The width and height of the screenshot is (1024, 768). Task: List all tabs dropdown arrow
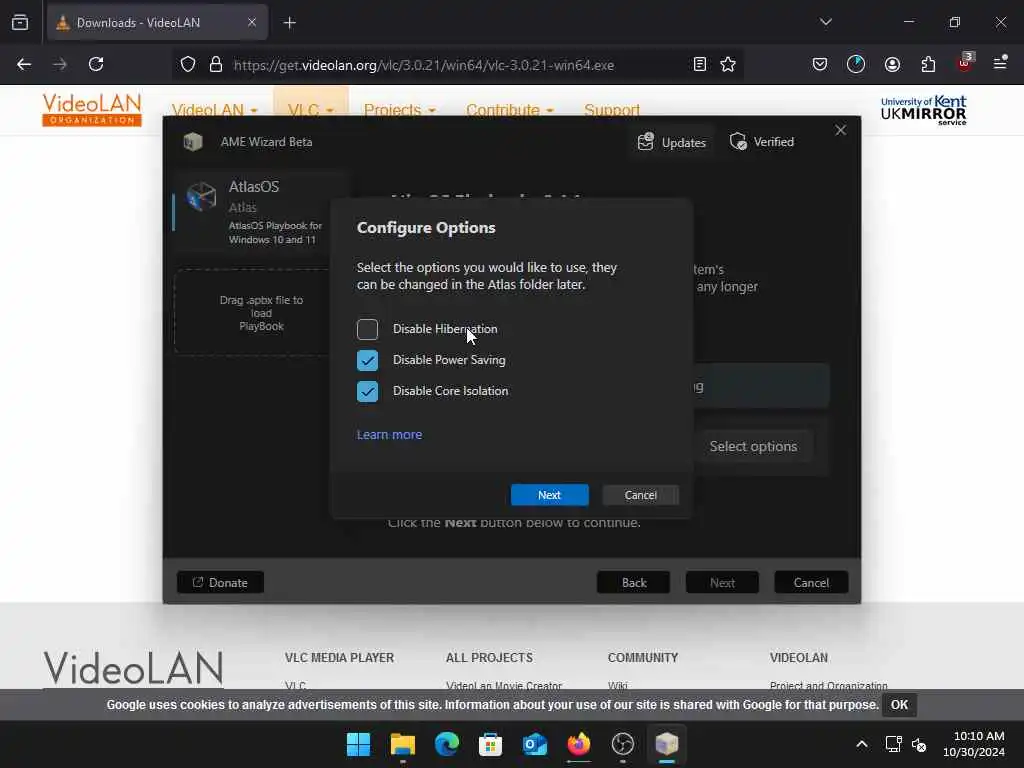[x=825, y=22]
